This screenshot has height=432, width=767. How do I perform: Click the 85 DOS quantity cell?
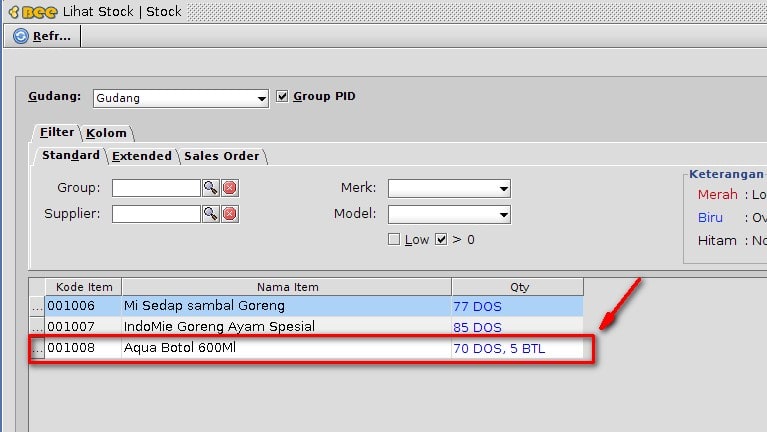pos(518,327)
